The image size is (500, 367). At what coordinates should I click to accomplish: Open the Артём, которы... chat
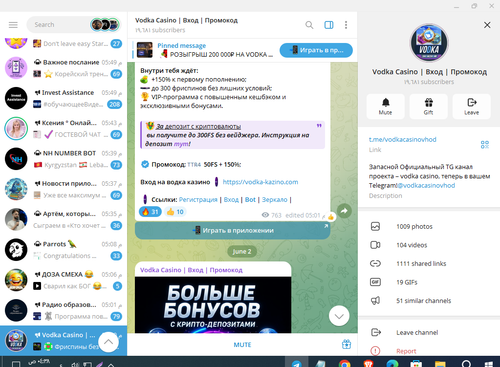(x=63, y=220)
